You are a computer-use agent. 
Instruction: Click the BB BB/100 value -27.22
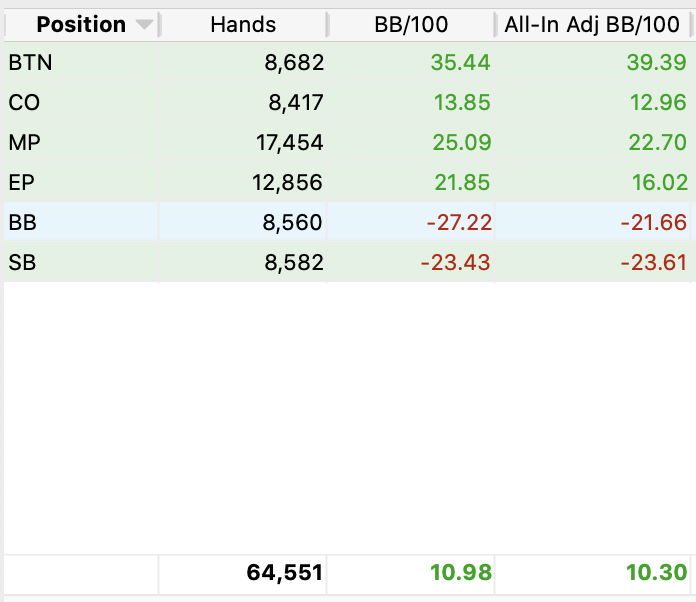click(x=458, y=222)
